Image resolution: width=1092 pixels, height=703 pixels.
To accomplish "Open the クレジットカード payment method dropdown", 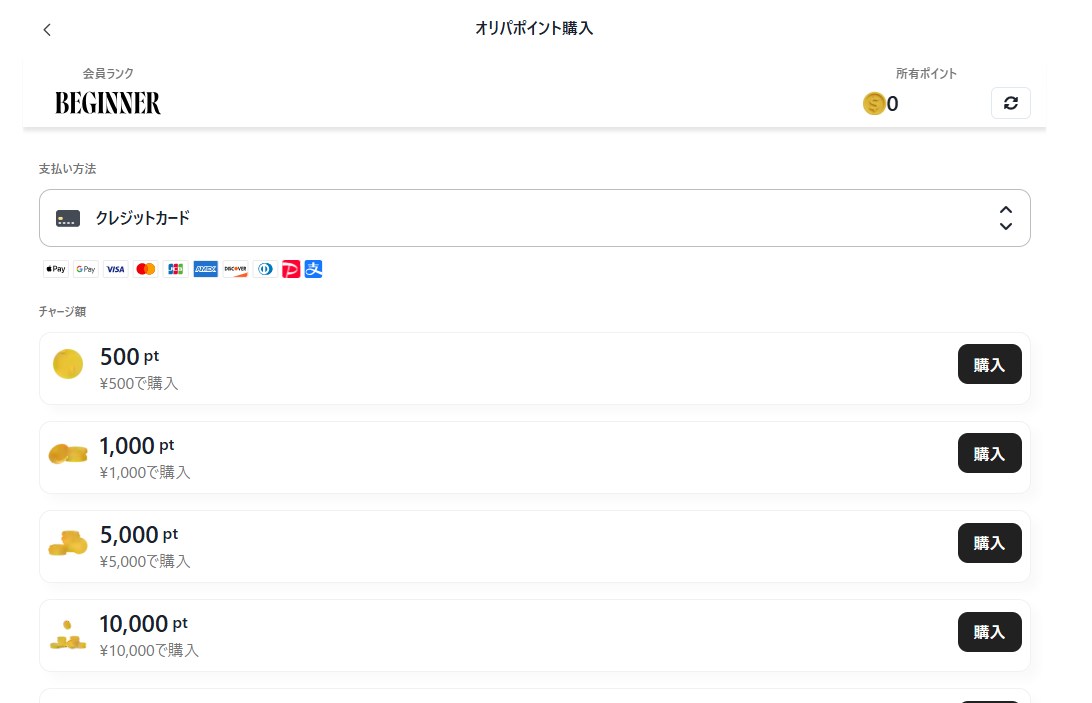I will pos(535,218).
